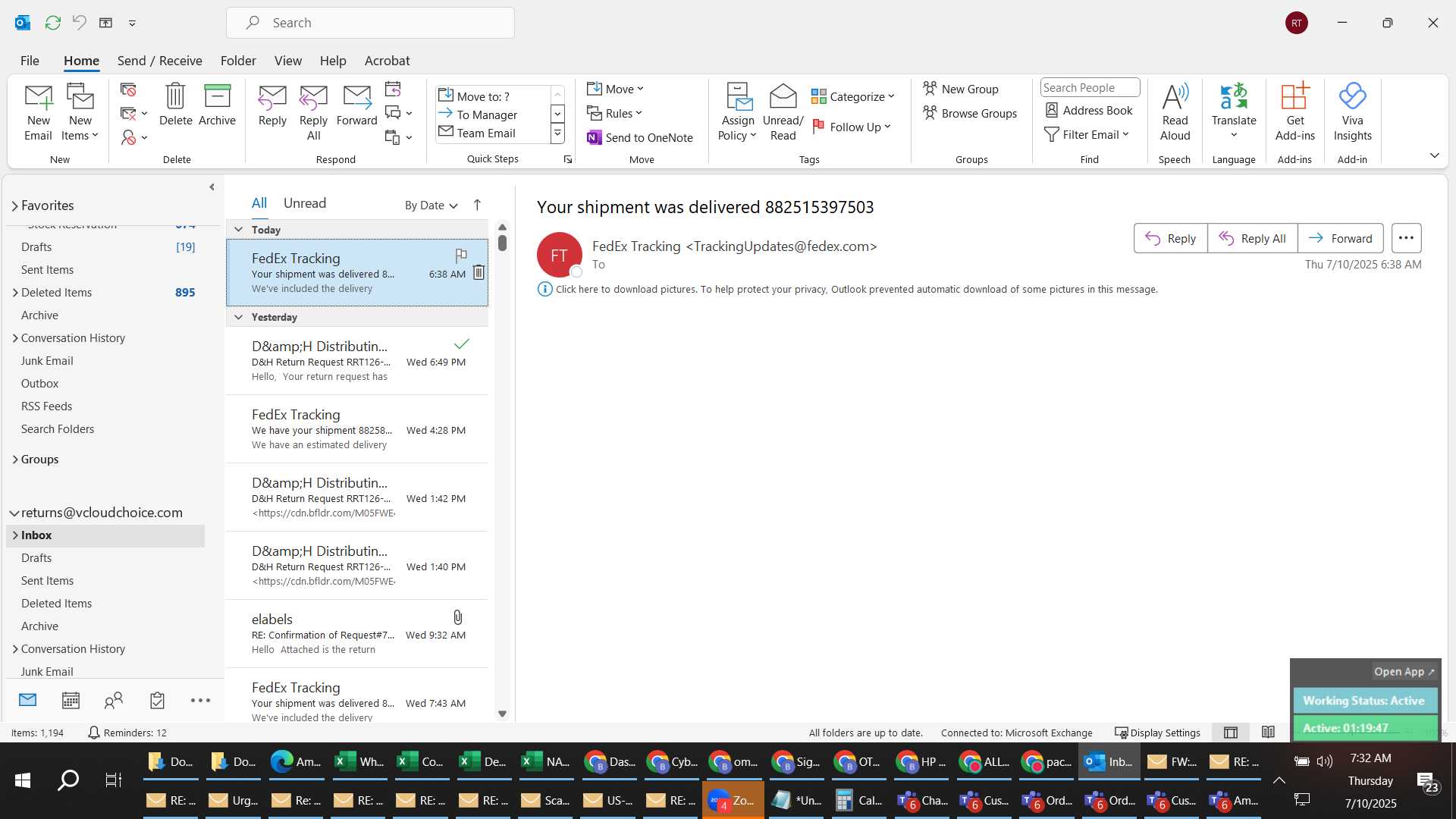1456x819 pixels.
Task: Click the ribbon Forward icon
Action: [x=356, y=105]
